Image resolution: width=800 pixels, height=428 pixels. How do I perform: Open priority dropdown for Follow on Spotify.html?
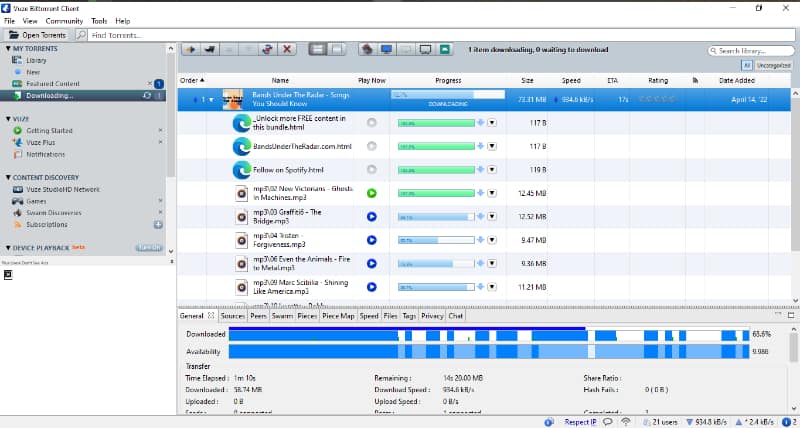click(492, 170)
